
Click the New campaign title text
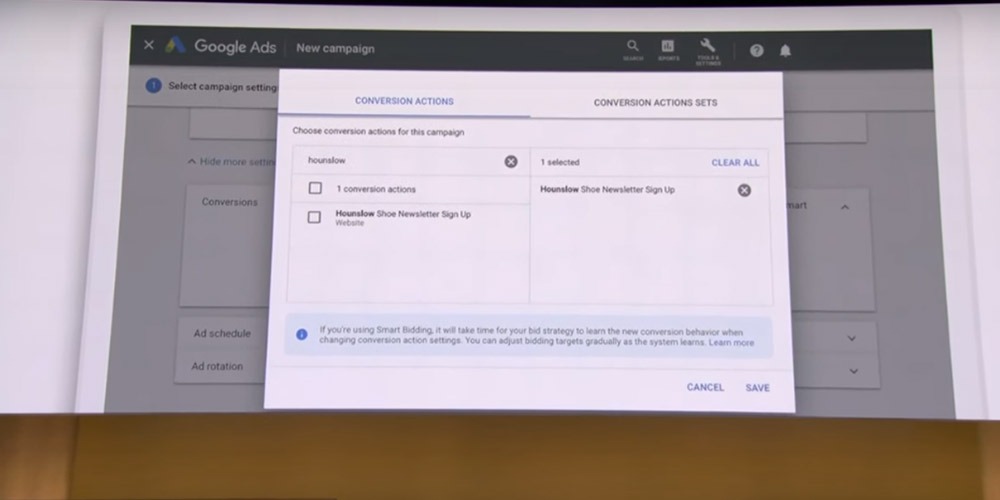(335, 48)
